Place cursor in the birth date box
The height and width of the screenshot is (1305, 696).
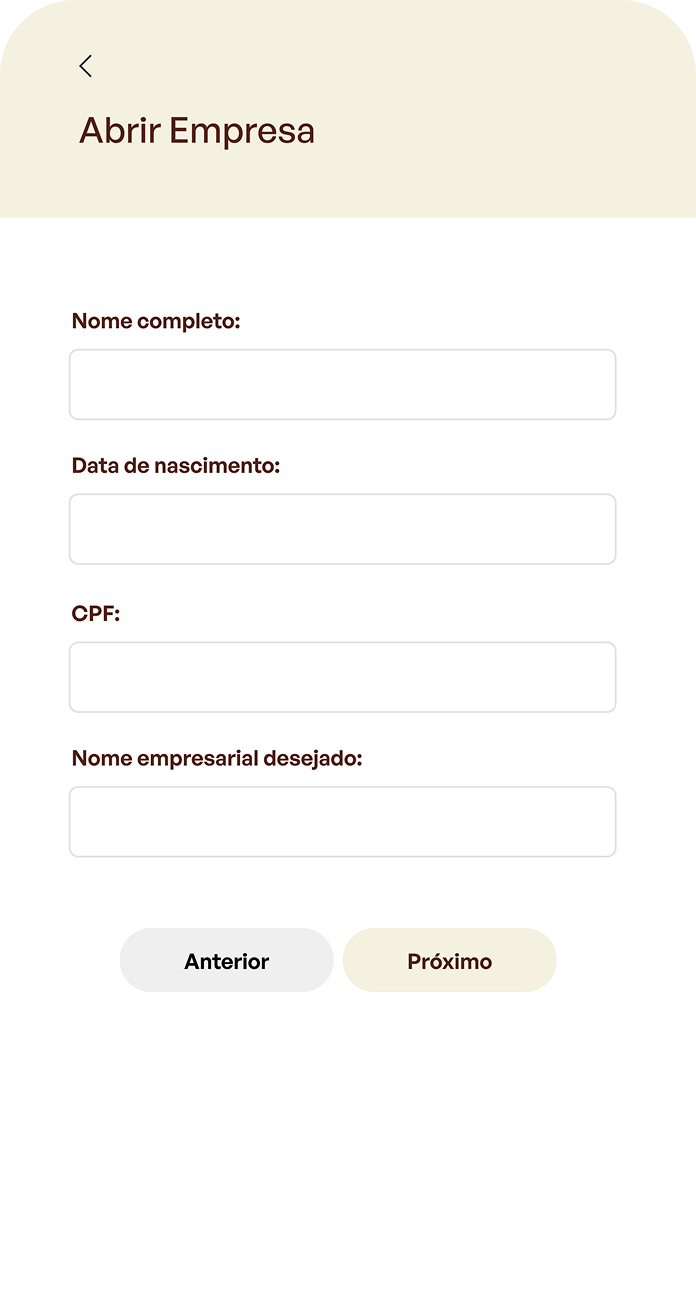342,529
